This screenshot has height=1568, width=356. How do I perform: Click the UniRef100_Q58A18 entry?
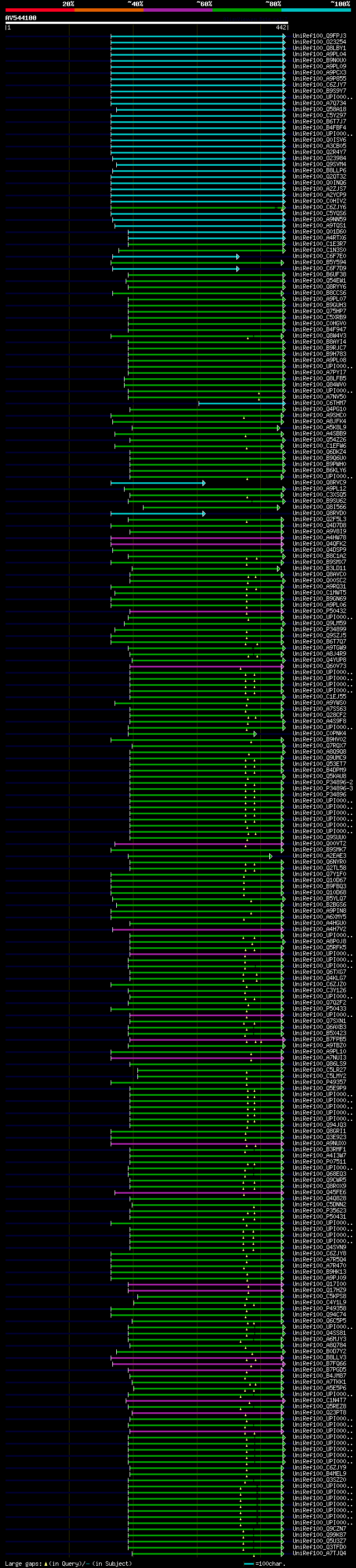319,110
